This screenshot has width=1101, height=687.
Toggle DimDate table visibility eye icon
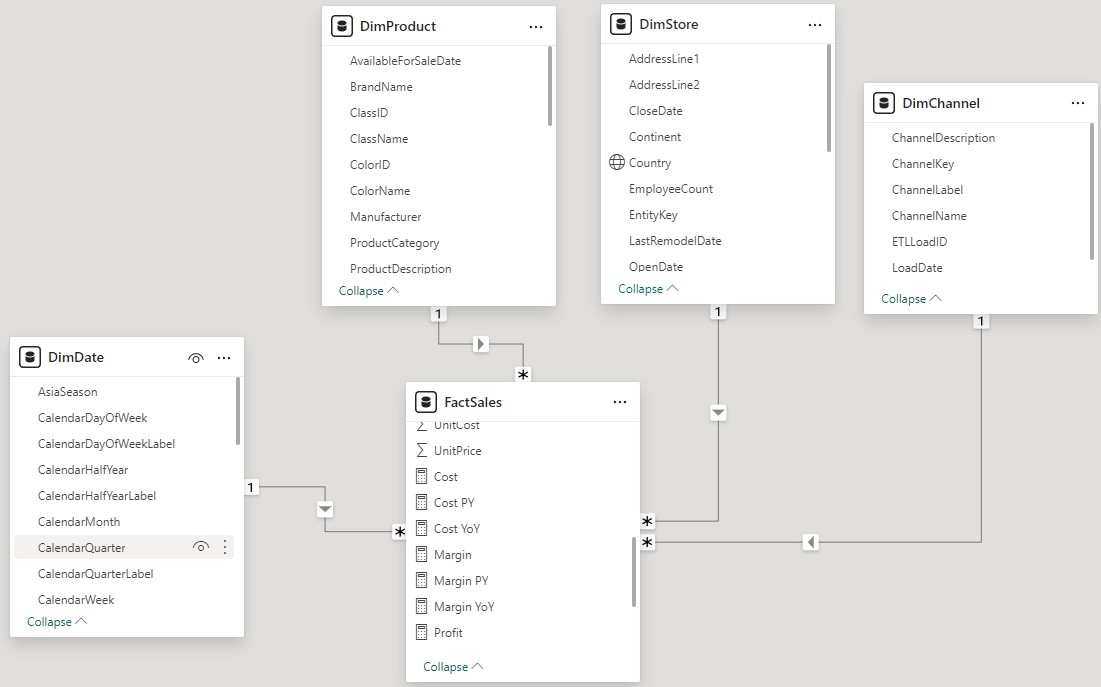[x=196, y=357]
